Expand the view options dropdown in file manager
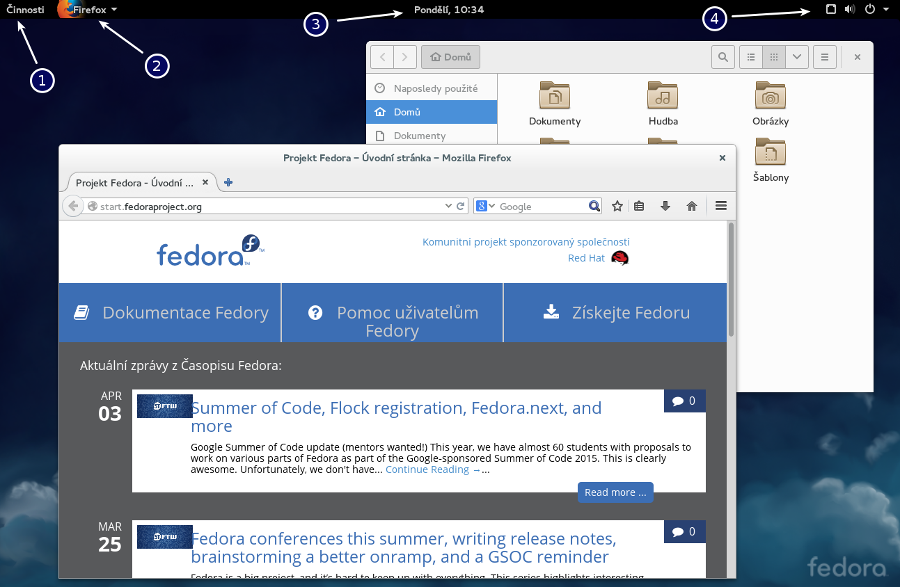 [797, 58]
